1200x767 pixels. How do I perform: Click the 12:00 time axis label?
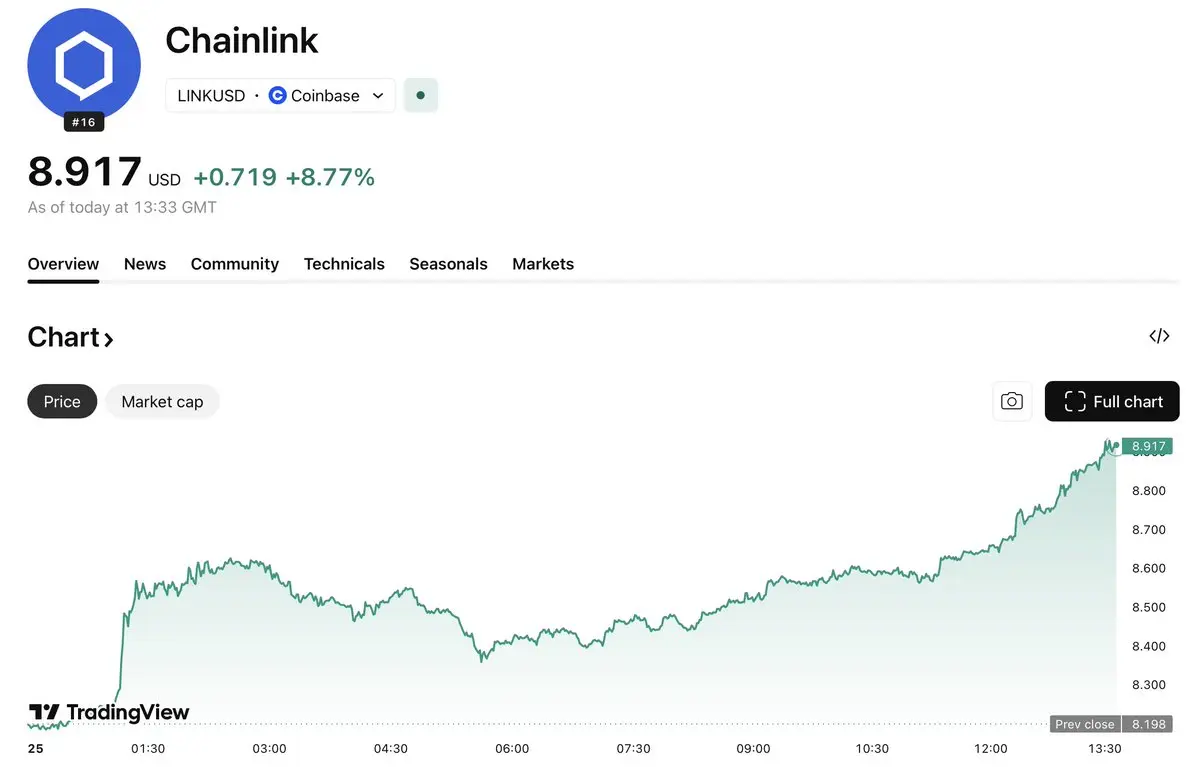[991, 749]
